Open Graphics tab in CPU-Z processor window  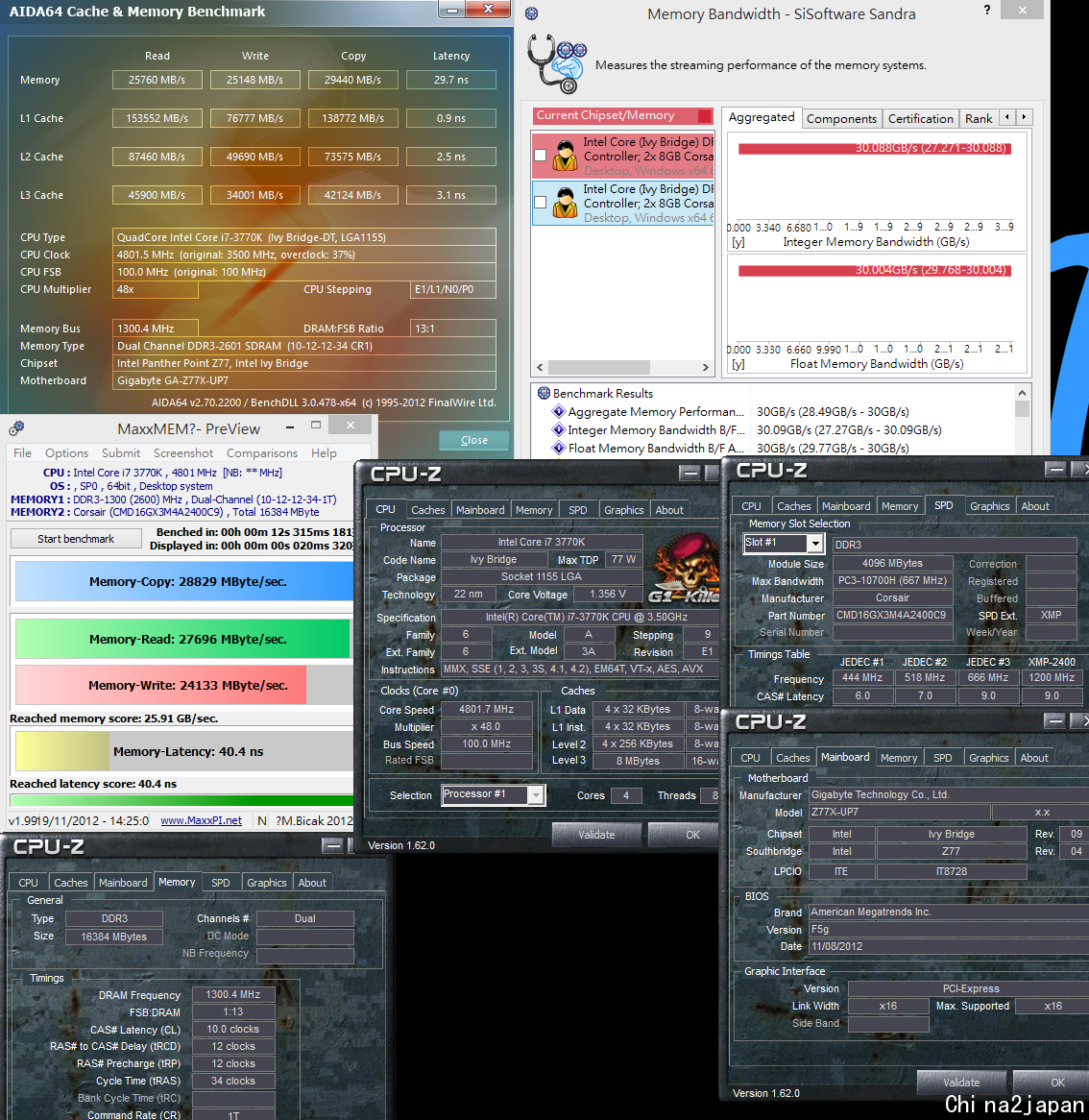pos(623,510)
